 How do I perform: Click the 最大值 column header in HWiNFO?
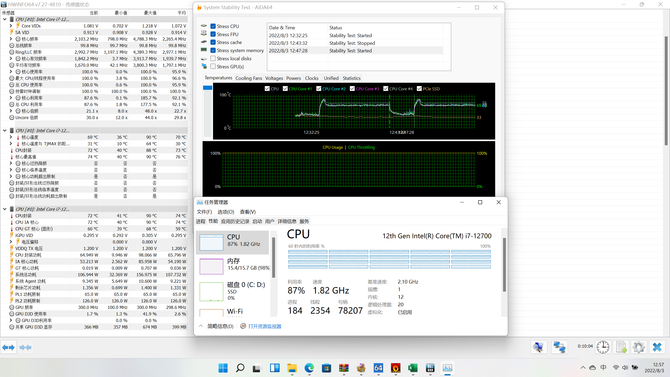(x=150, y=13)
